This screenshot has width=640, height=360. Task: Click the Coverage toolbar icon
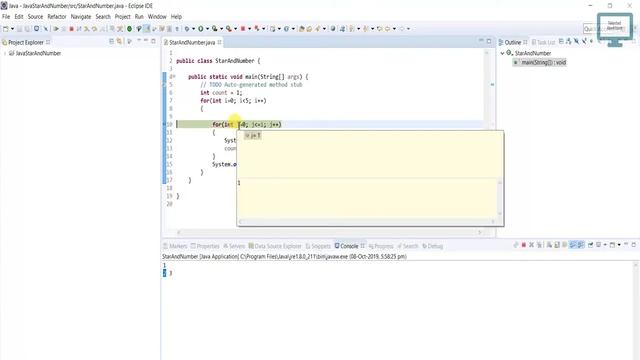pyautogui.click(x=215, y=29)
